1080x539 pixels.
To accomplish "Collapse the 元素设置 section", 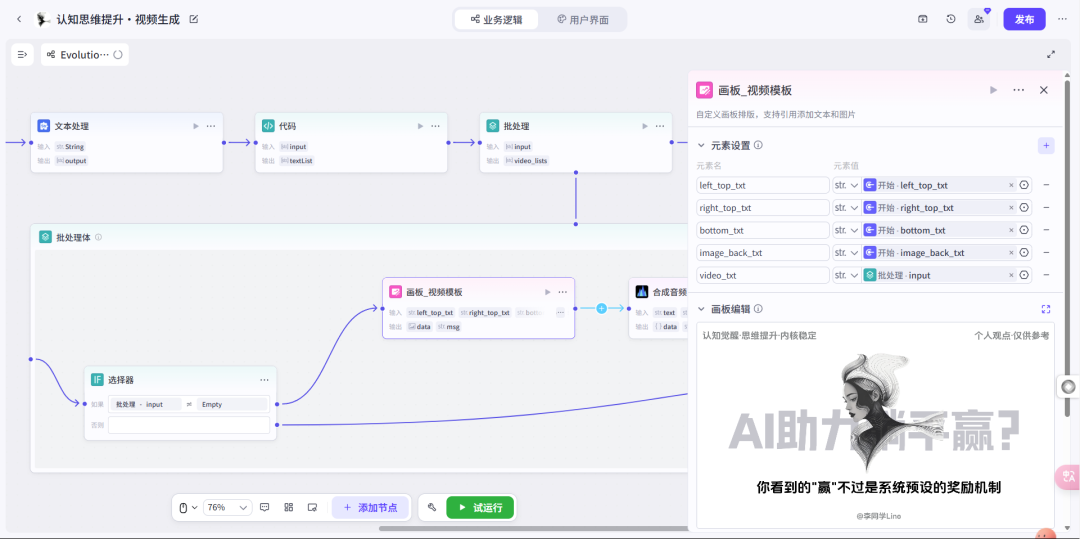I will point(702,145).
